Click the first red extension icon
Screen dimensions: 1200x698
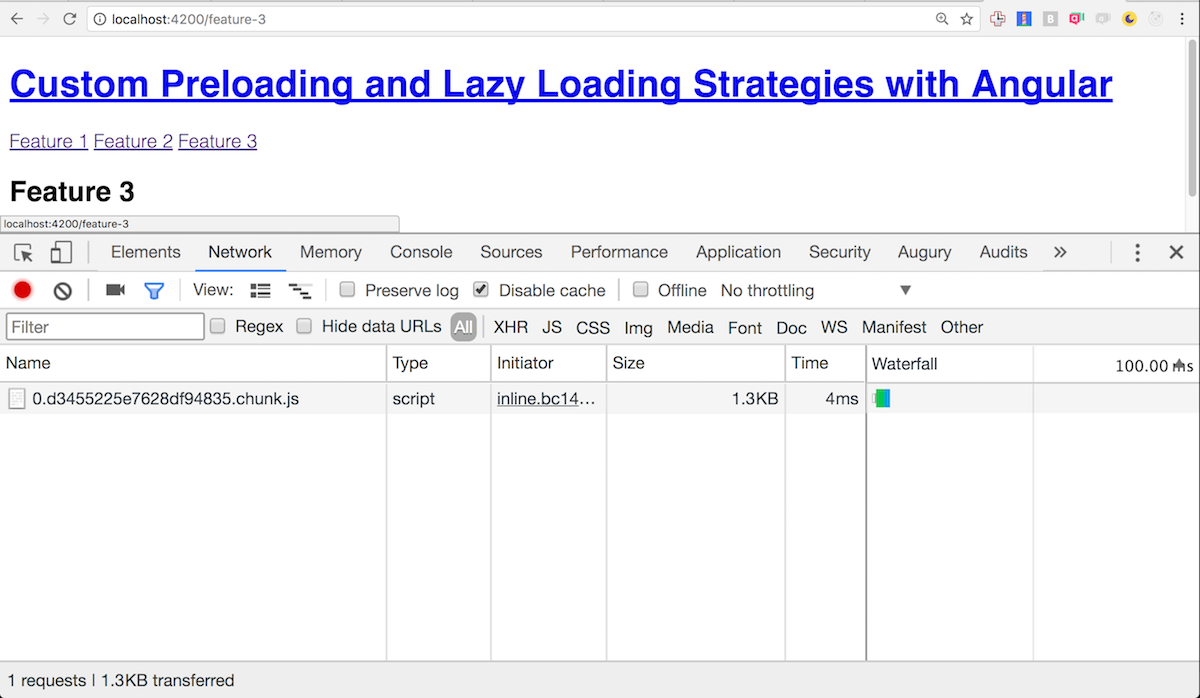(x=998, y=19)
